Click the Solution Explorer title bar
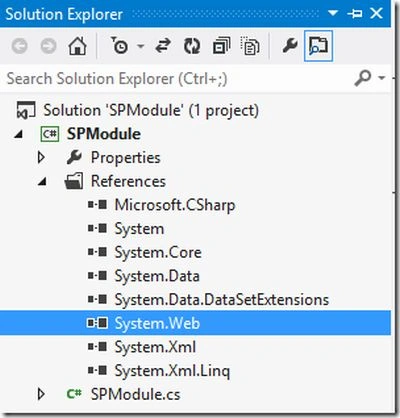The width and height of the screenshot is (400, 418). (x=195, y=14)
